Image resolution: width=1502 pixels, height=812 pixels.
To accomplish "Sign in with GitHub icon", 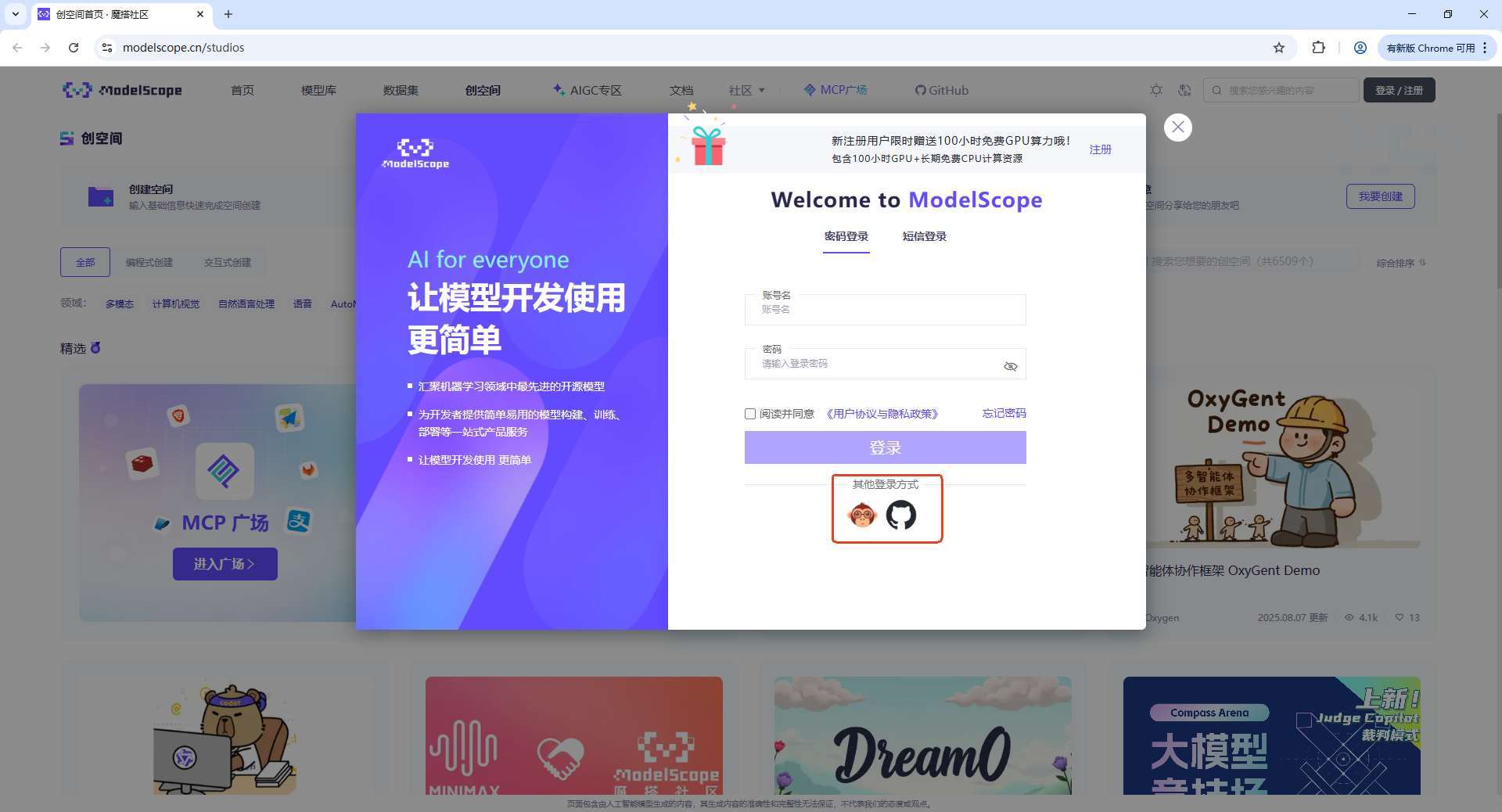I will pyautogui.click(x=901, y=515).
